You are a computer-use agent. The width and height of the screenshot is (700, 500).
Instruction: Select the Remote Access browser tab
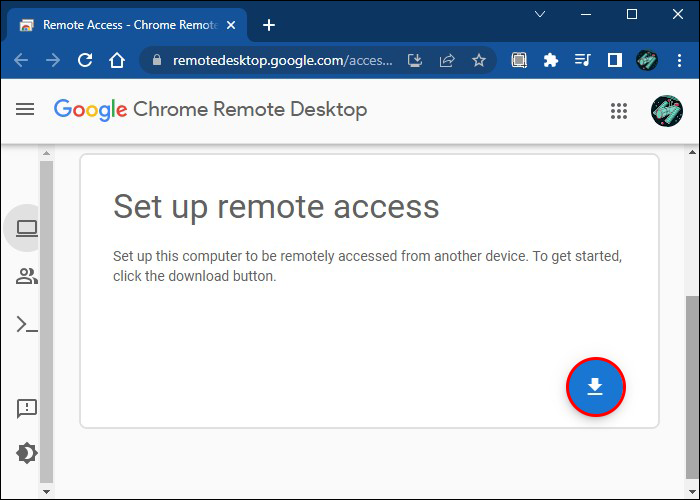[120, 25]
